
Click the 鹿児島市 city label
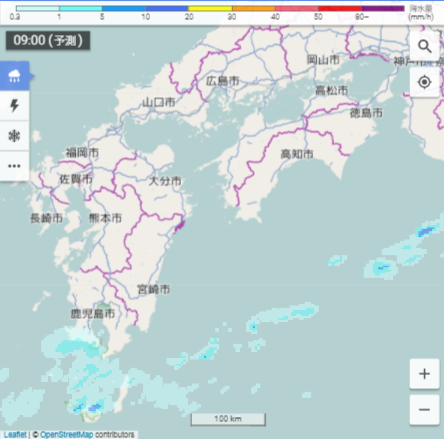click(93, 313)
